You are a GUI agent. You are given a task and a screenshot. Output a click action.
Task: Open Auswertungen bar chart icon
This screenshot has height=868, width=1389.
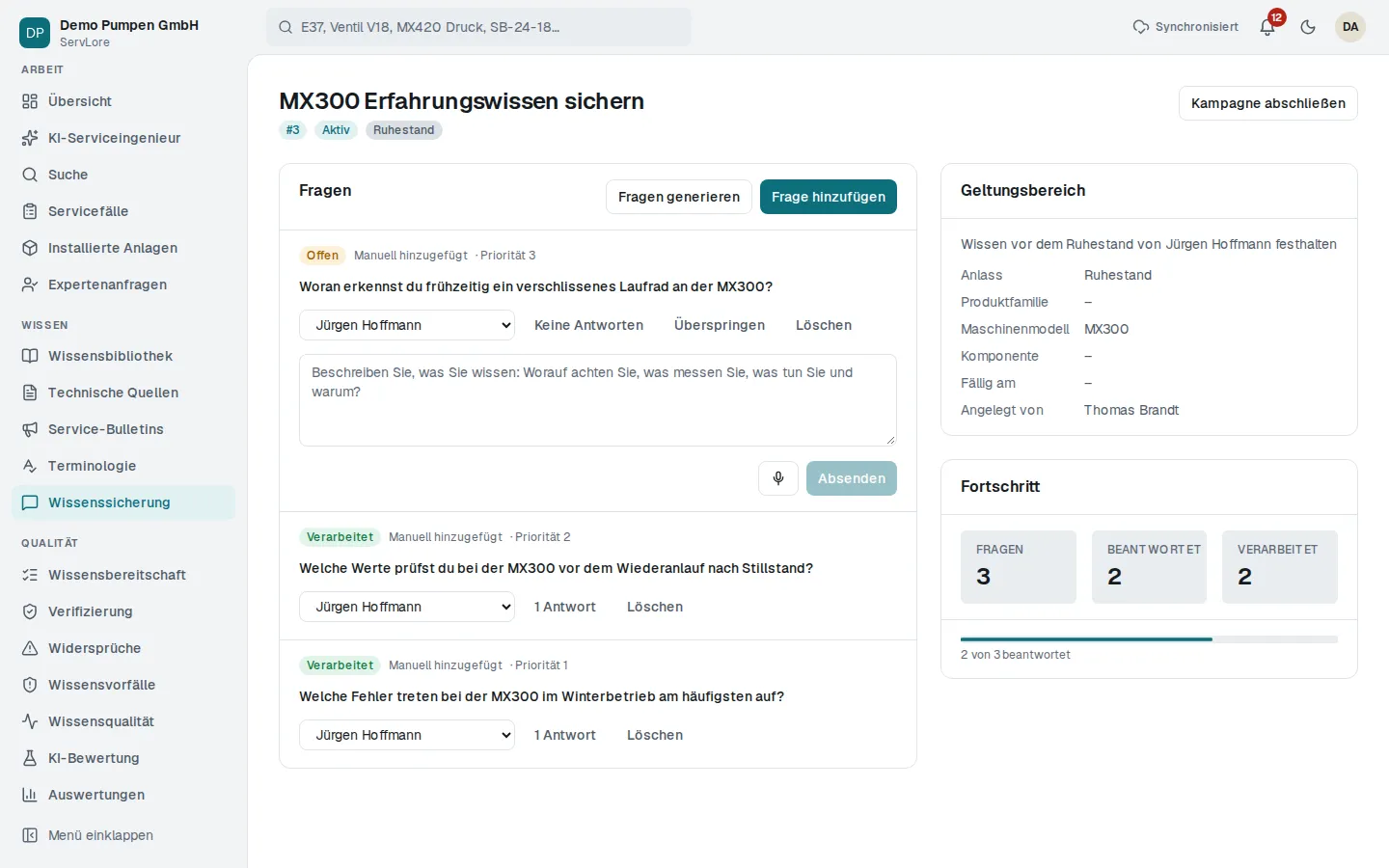point(30,795)
